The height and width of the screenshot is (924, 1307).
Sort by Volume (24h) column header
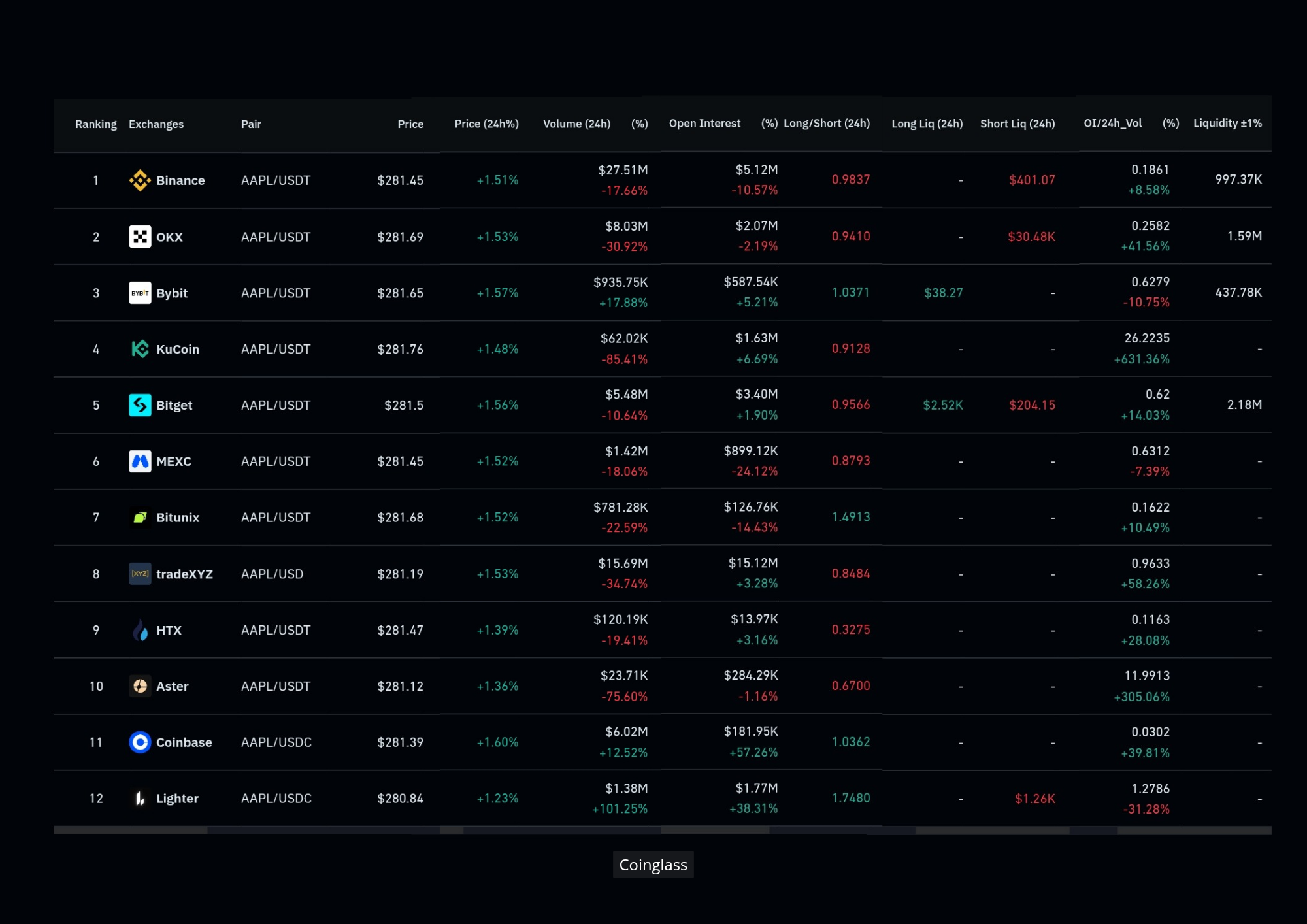[576, 124]
